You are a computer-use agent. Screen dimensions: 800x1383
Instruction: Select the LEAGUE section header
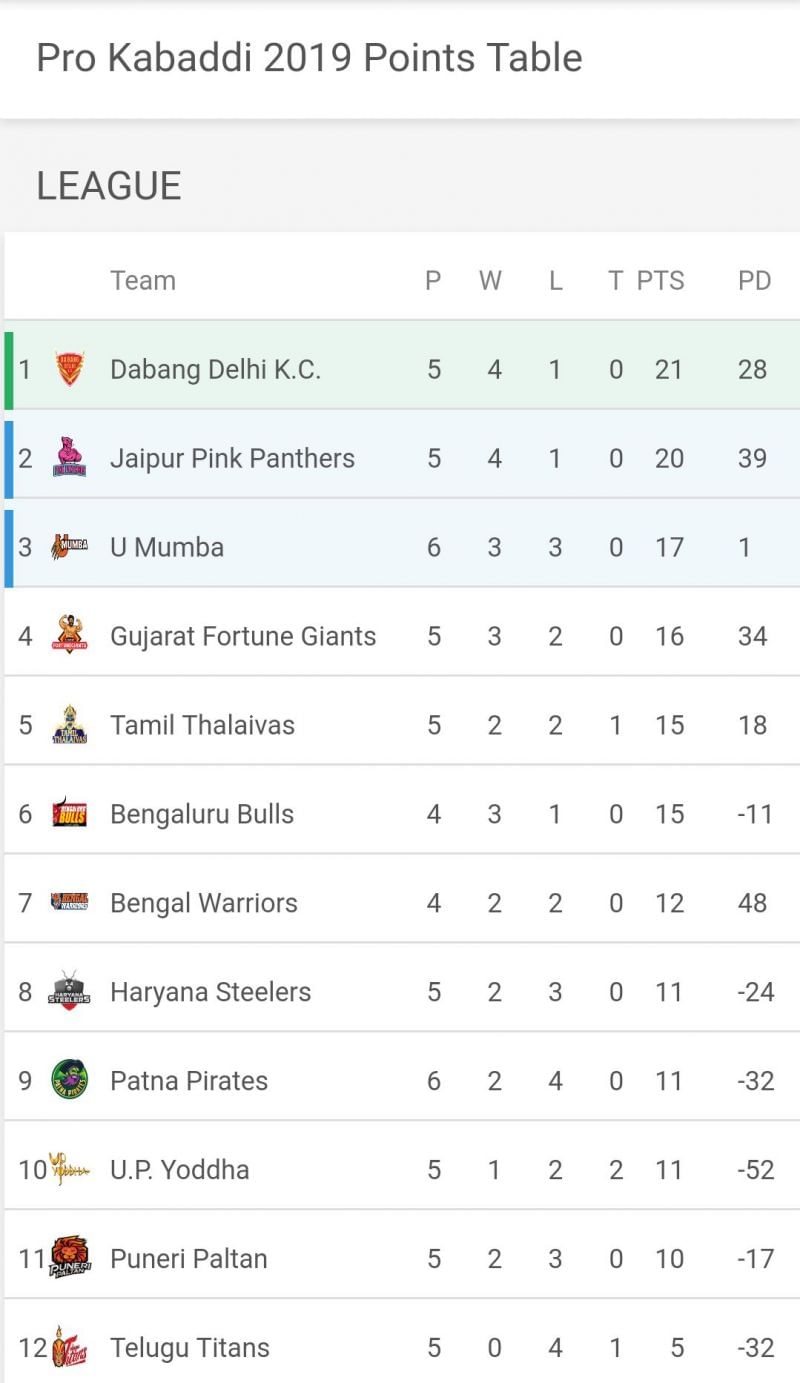(107, 184)
